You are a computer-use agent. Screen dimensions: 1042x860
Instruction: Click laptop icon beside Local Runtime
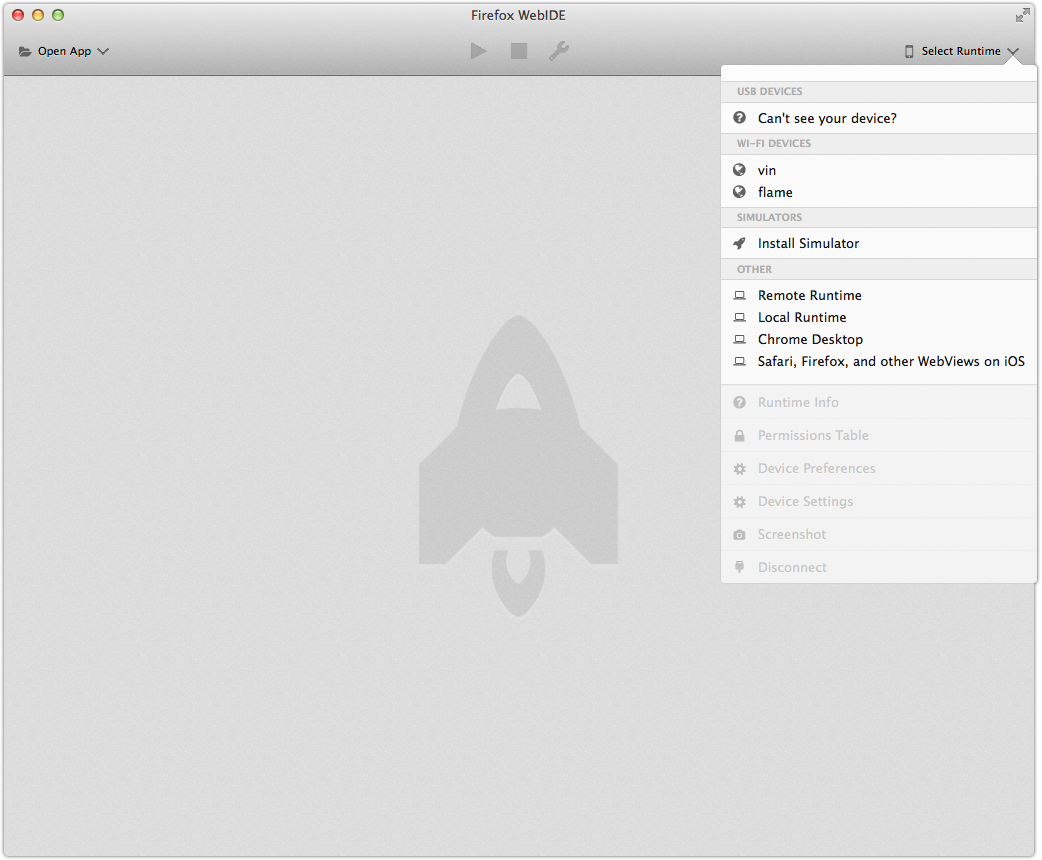pyautogui.click(x=739, y=317)
